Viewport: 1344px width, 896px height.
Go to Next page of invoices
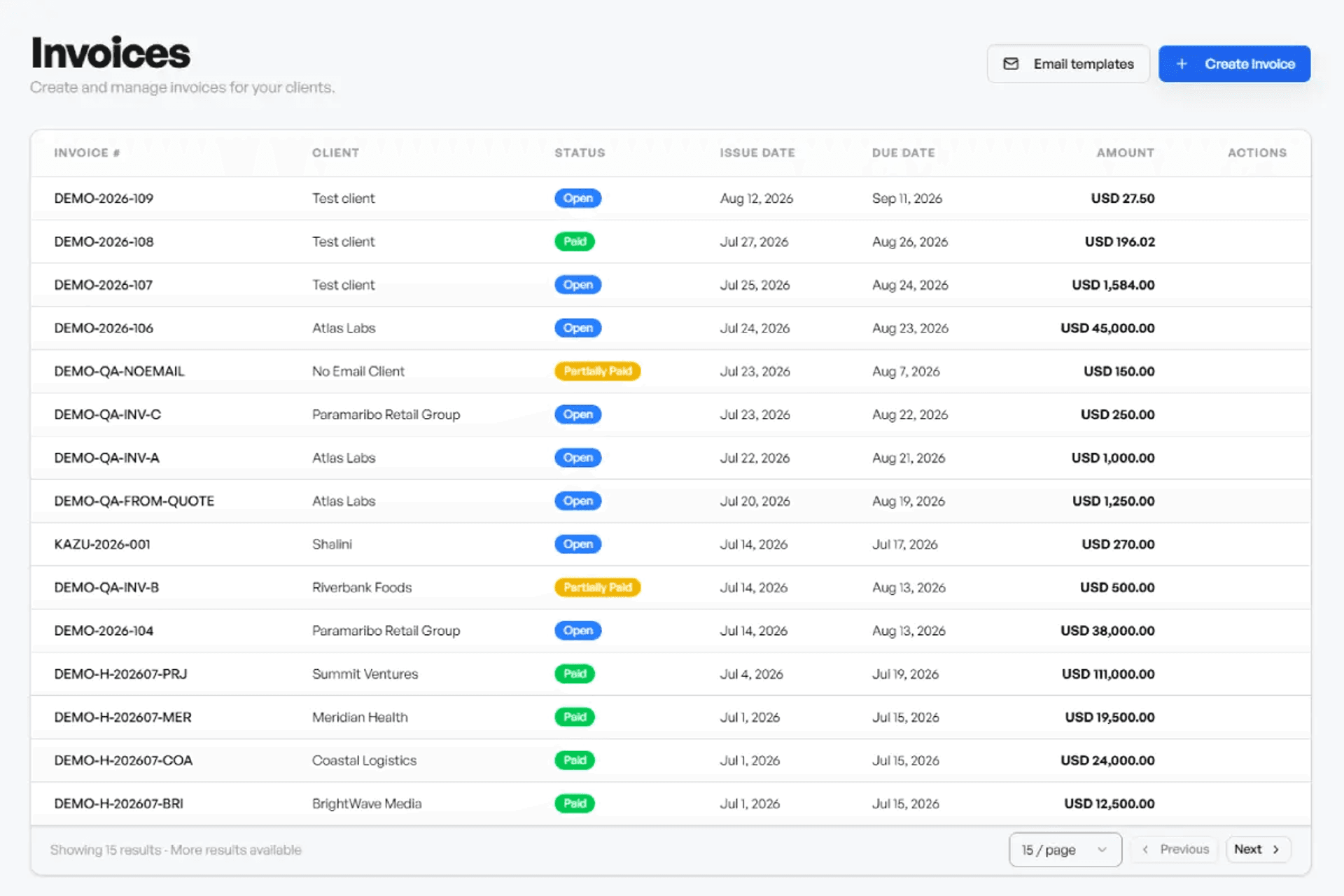[1258, 849]
